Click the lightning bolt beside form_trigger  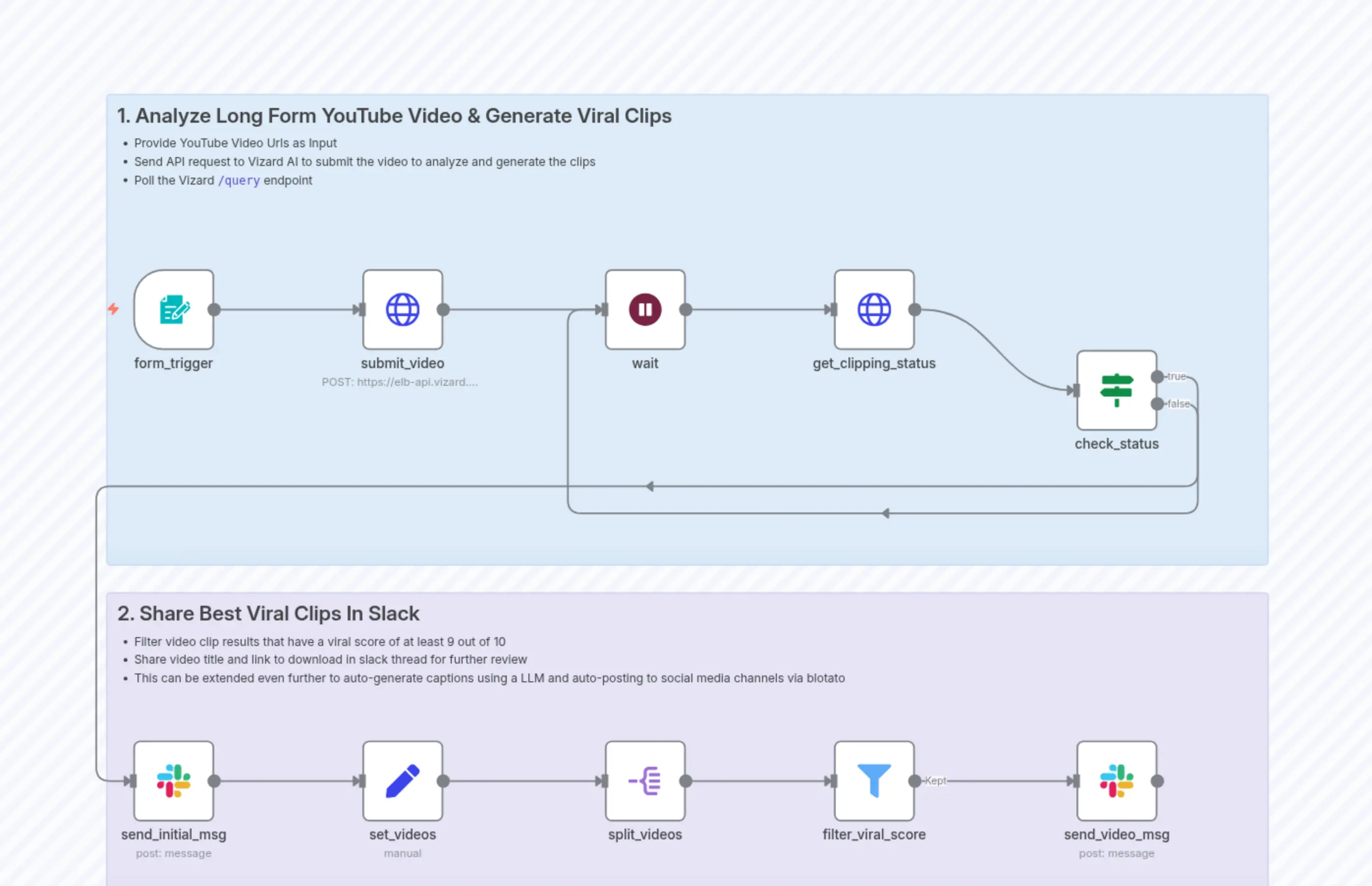pyautogui.click(x=114, y=310)
